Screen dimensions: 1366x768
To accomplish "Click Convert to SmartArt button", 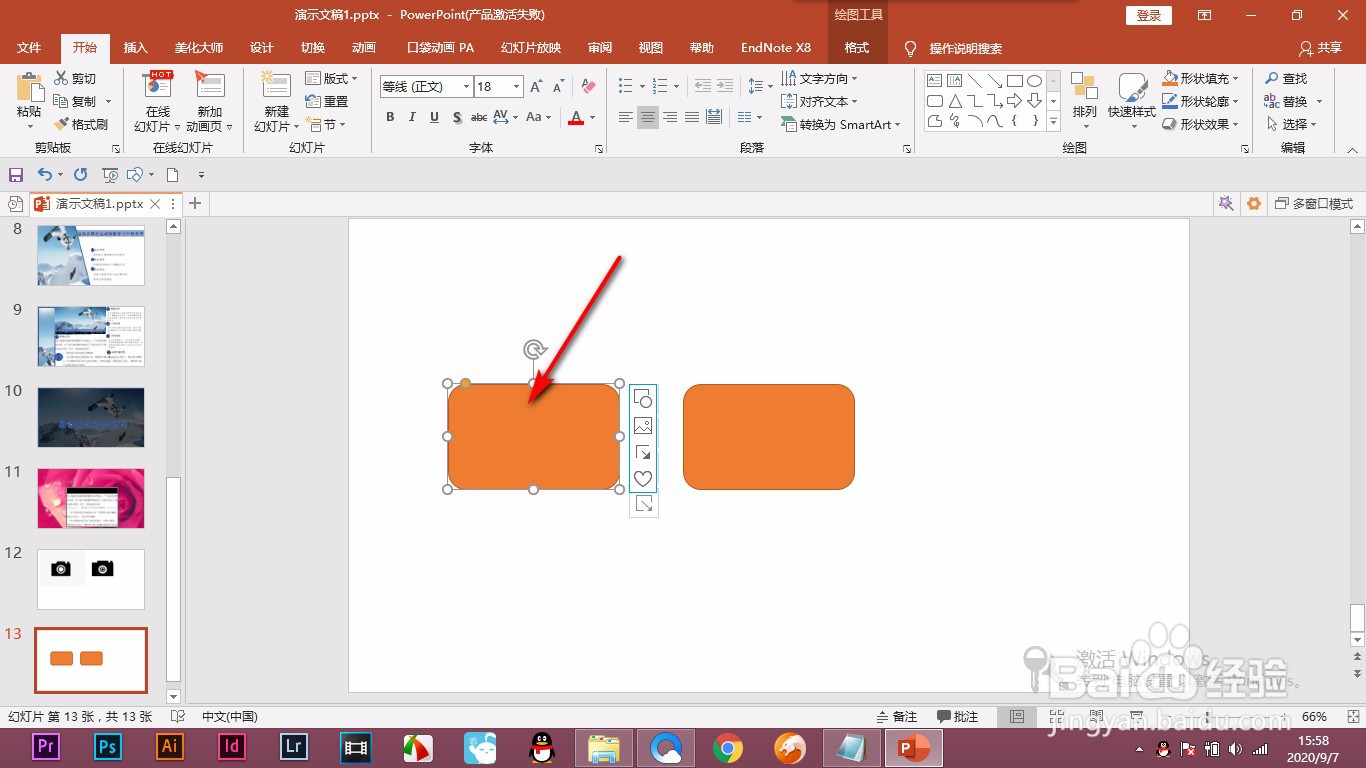I will point(841,124).
